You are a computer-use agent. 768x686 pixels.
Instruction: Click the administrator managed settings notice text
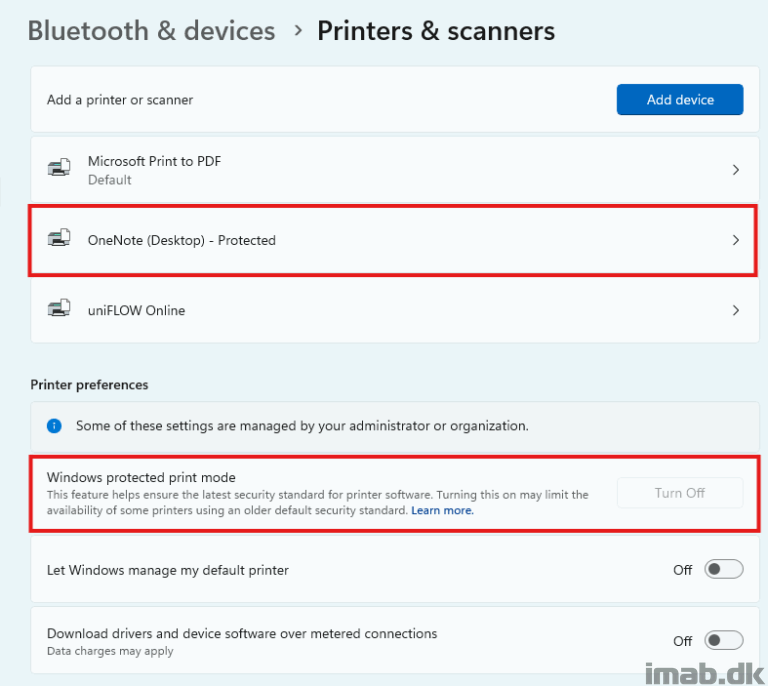pyautogui.click(x=302, y=426)
